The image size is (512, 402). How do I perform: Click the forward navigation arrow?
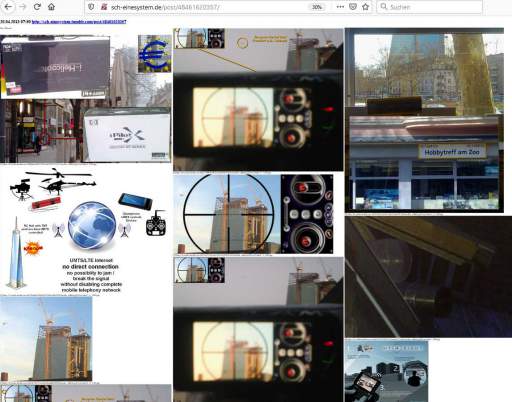(x=23, y=7)
